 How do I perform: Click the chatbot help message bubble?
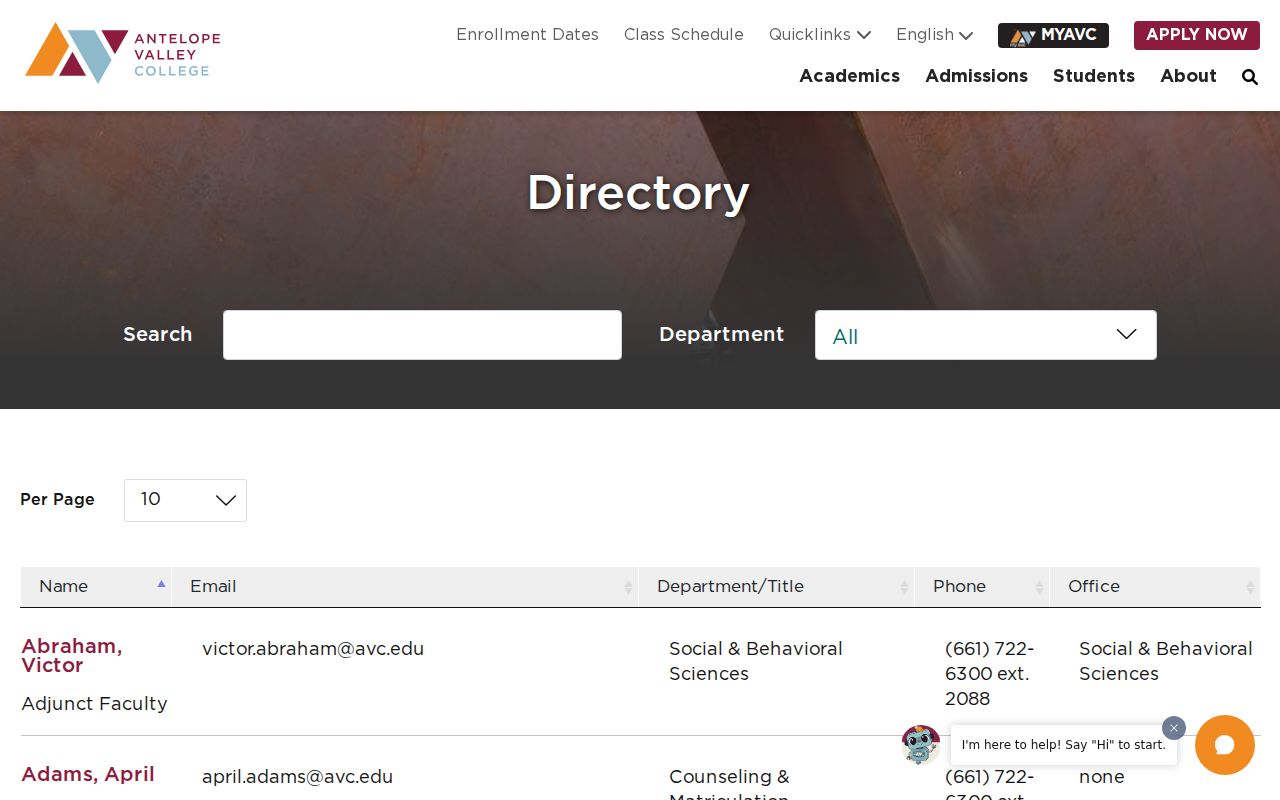click(1064, 745)
